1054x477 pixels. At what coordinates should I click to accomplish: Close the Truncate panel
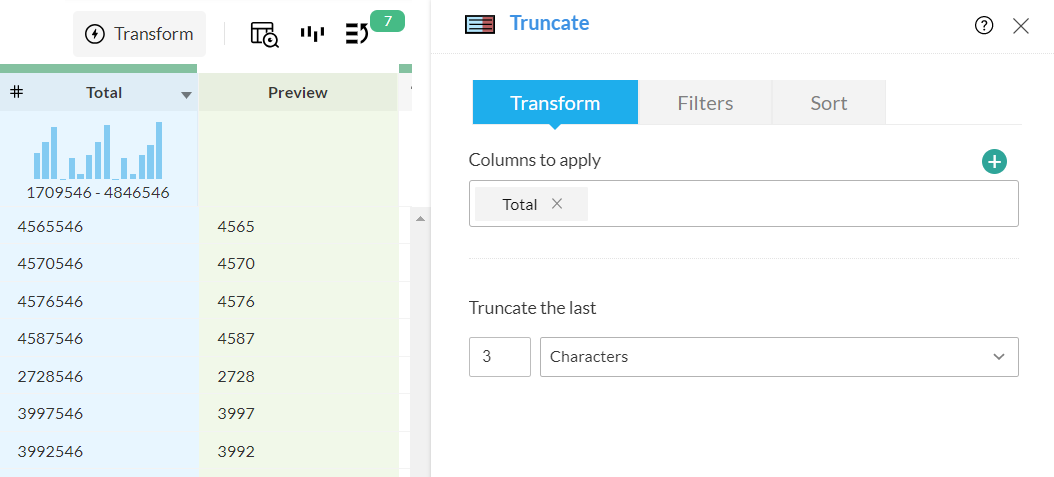tap(1021, 26)
